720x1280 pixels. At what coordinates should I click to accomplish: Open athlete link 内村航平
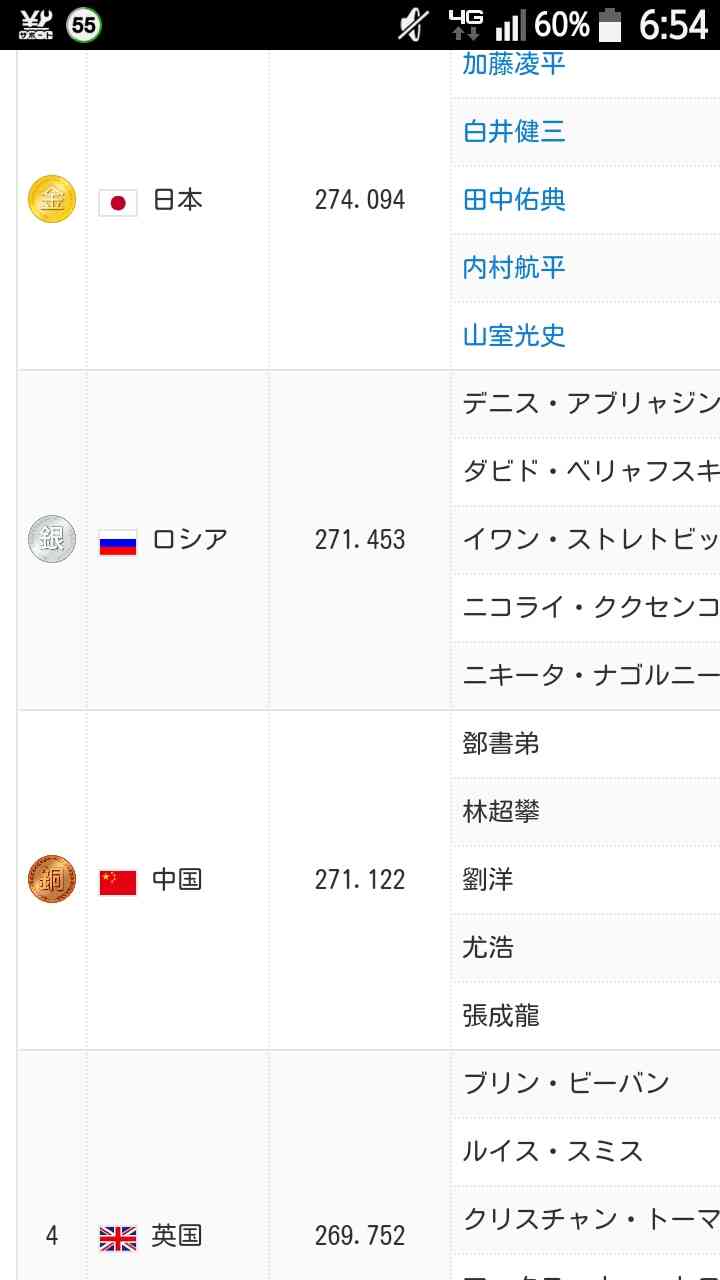tap(514, 267)
